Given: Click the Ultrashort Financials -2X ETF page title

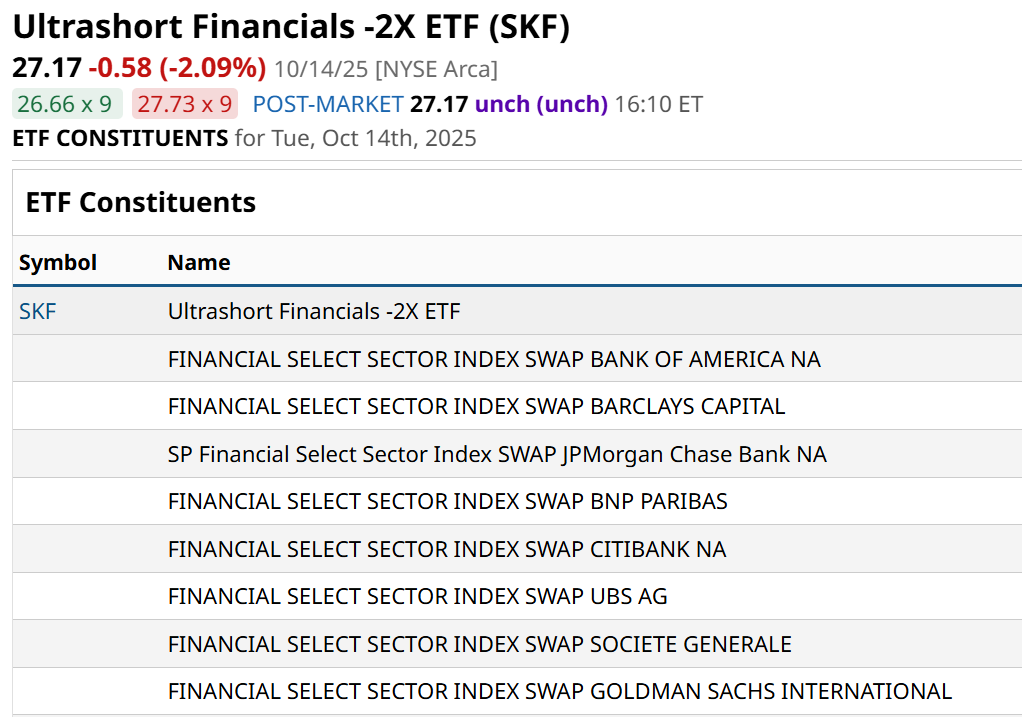Looking at the screenshot, I should pyautogui.click(x=291, y=26).
